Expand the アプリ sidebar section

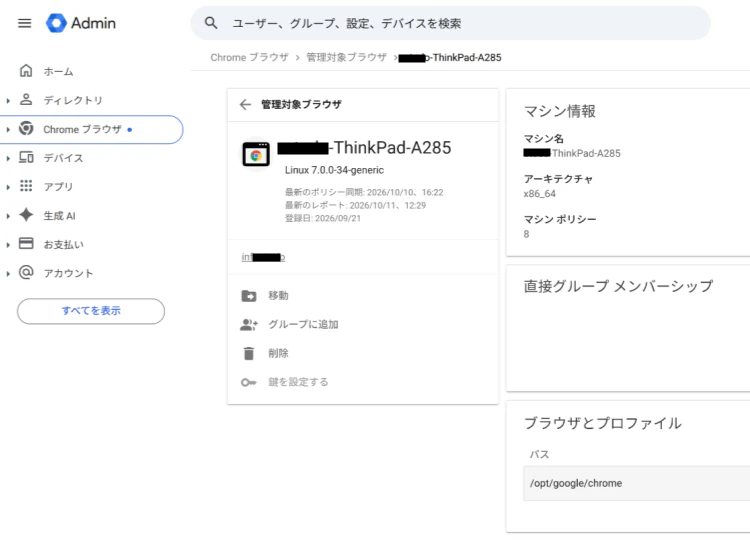coord(8,187)
